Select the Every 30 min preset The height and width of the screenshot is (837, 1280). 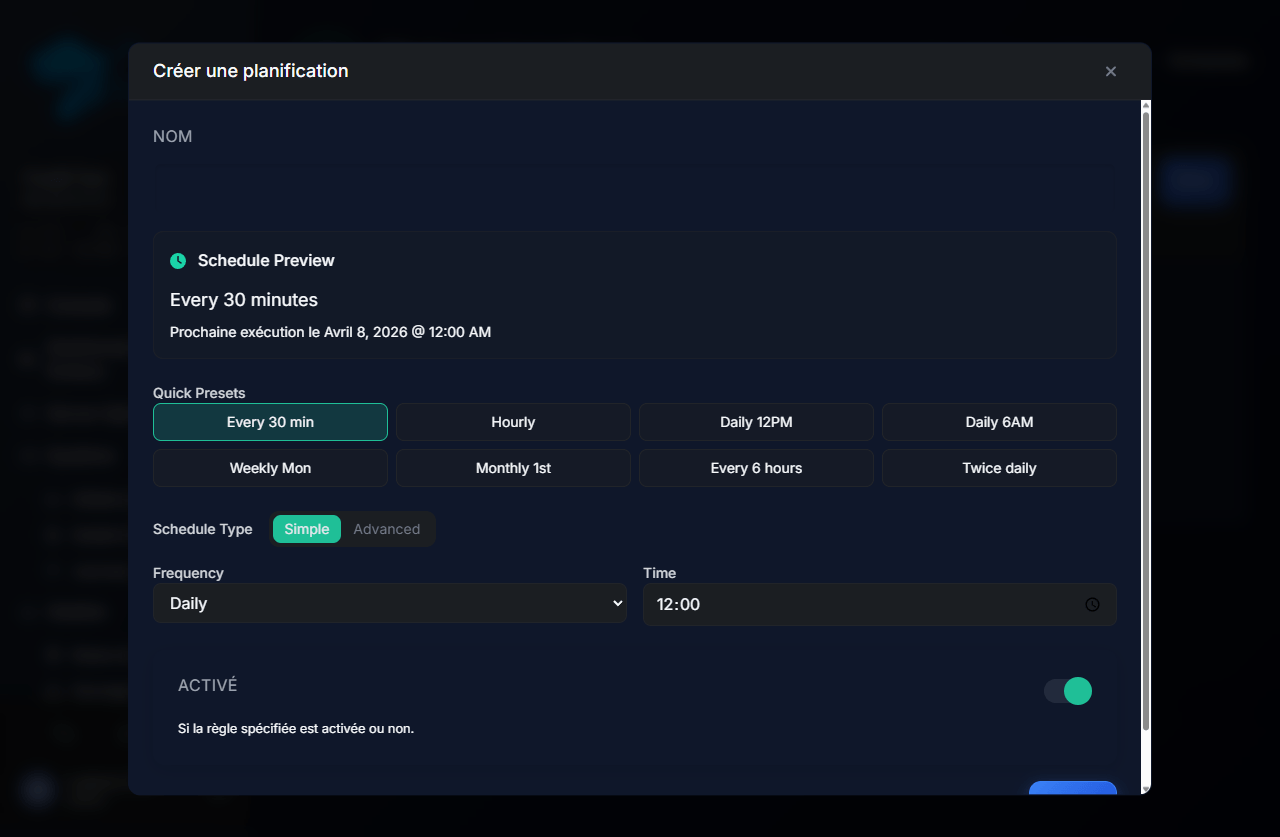(270, 422)
